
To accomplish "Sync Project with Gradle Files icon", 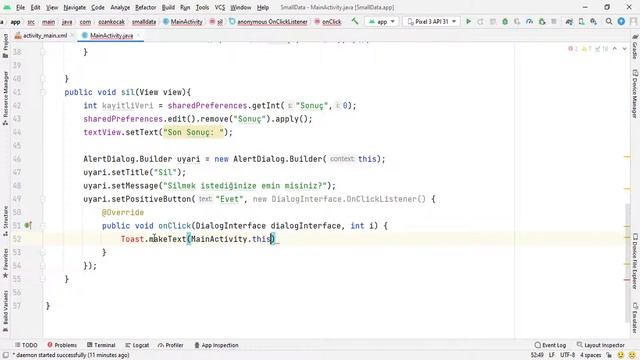I will coord(569,21).
